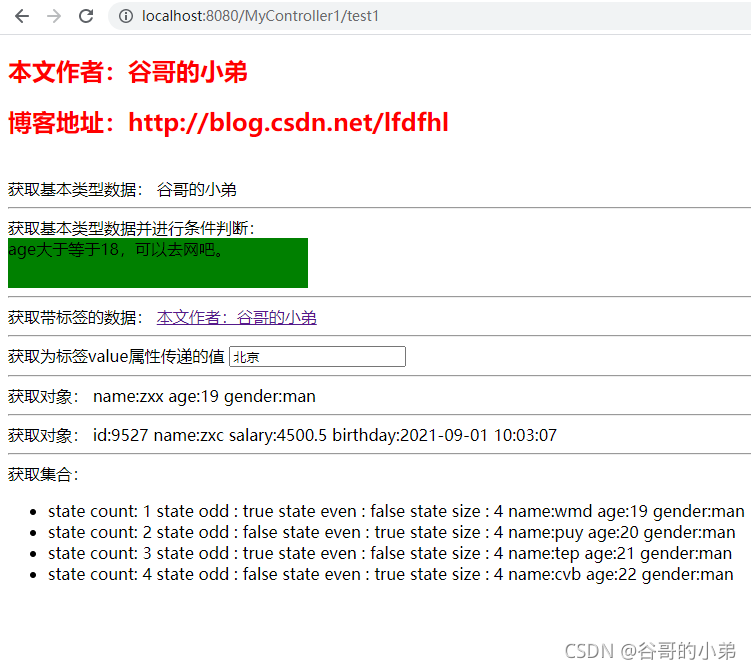Screen dimensions: 751x669
Task: Click list row with name:tep age:21
Action: [390, 554]
